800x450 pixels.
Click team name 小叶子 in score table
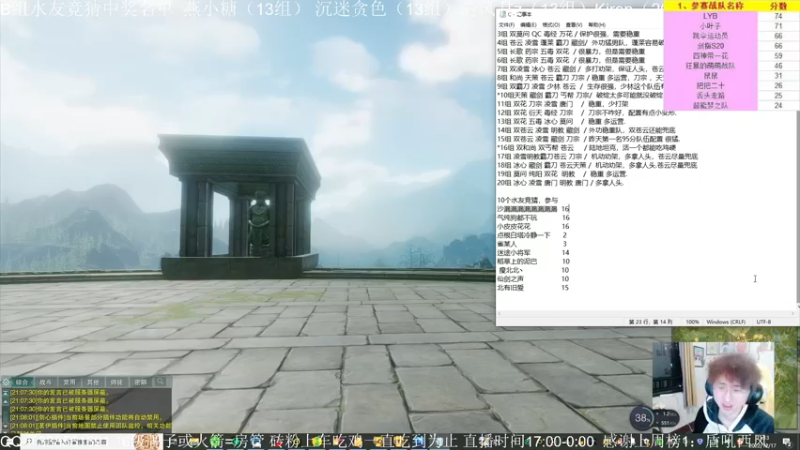click(710, 26)
